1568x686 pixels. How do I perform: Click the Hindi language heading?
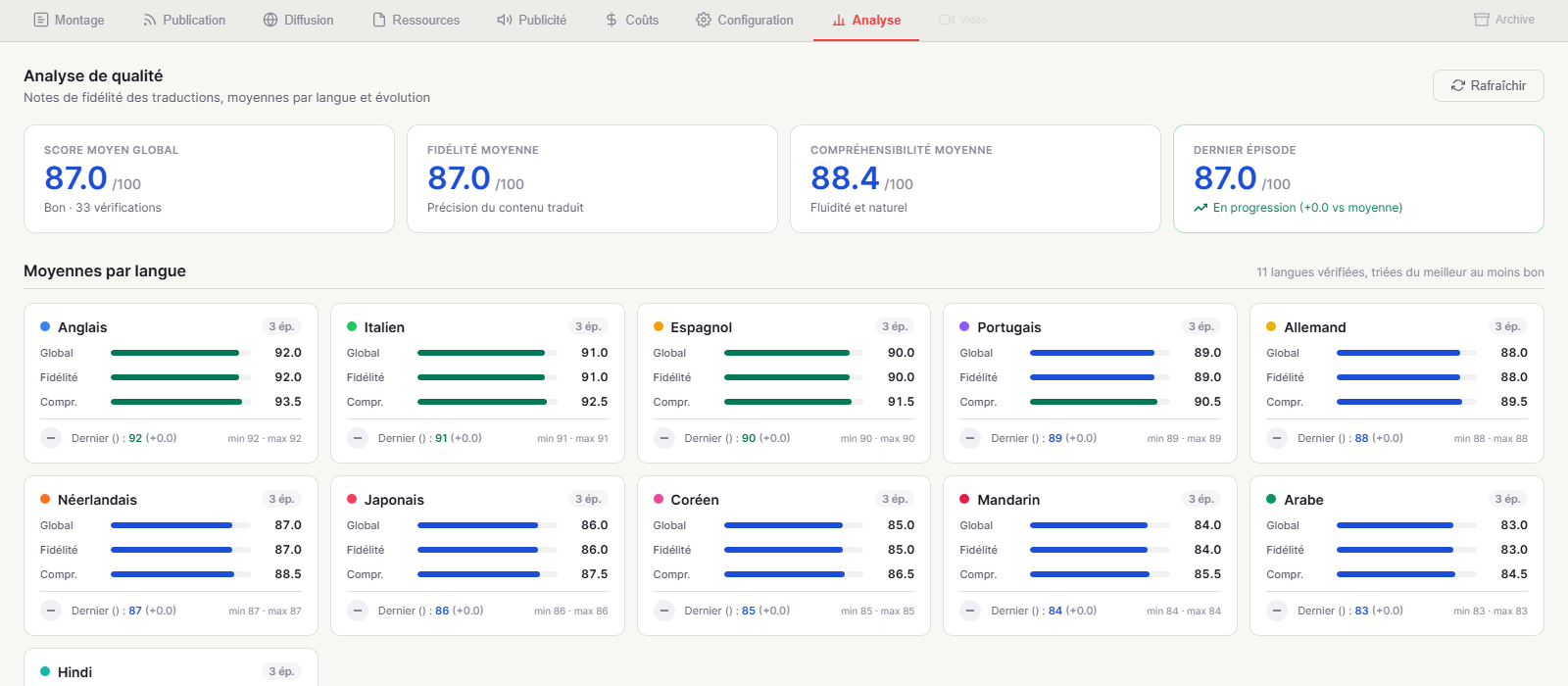(x=74, y=672)
